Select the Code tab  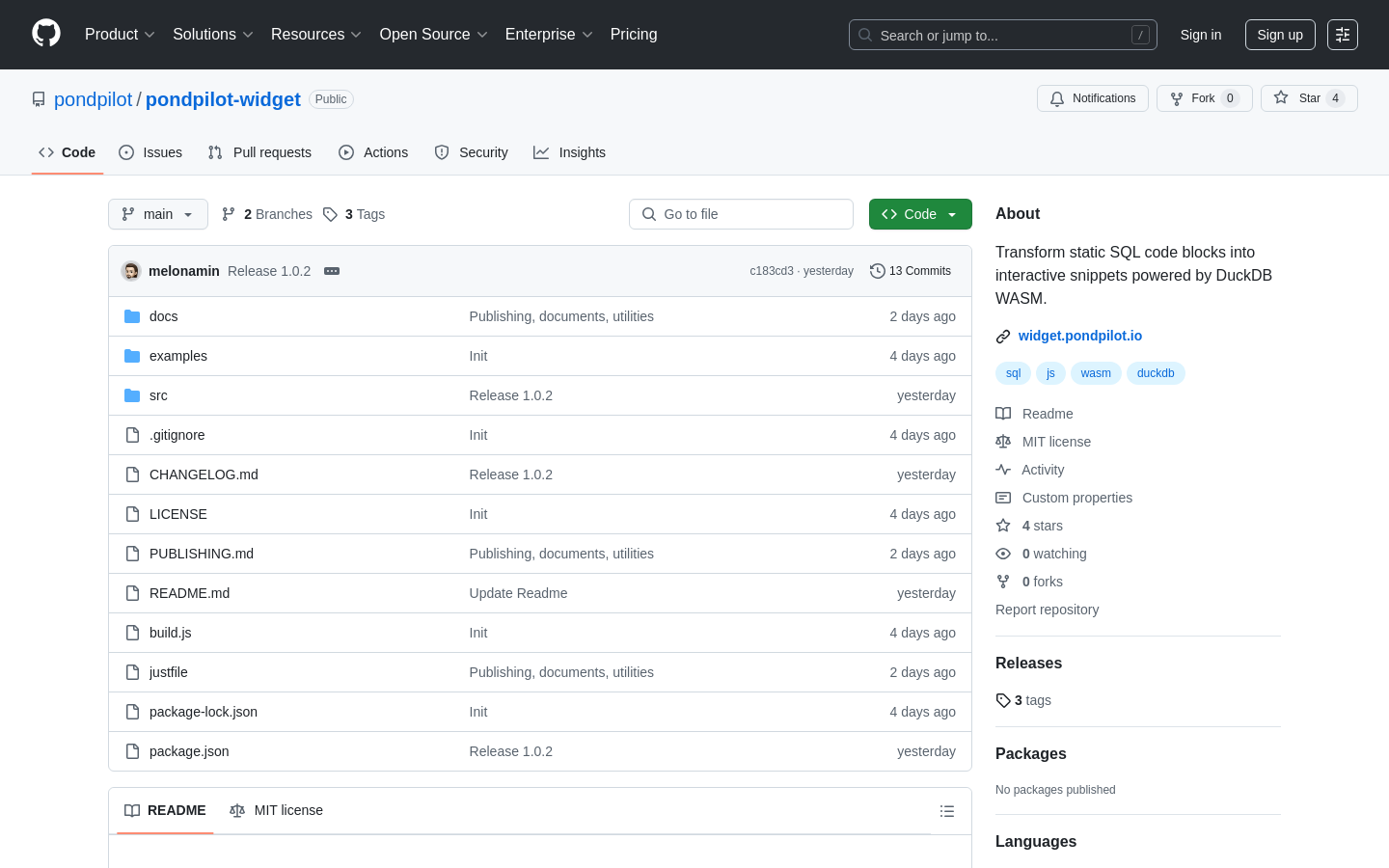(x=68, y=152)
